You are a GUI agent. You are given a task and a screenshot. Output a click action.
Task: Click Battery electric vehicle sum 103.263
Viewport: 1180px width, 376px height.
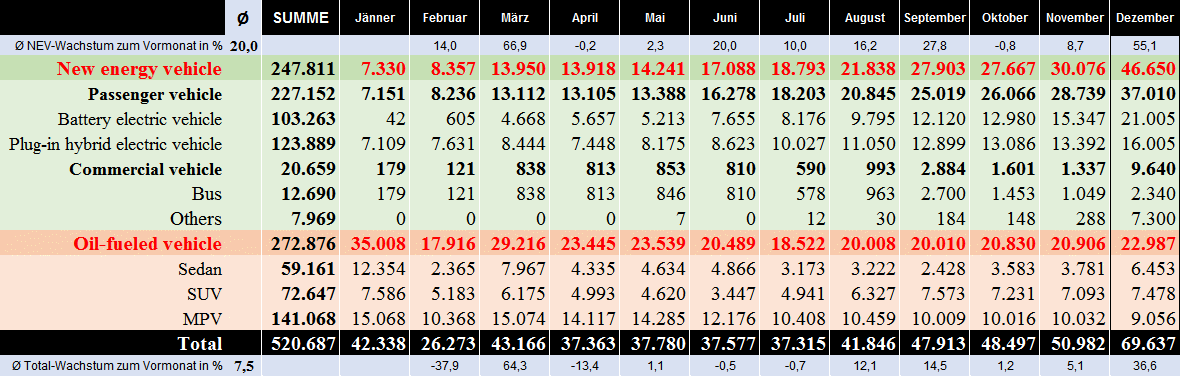click(x=303, y=120)
